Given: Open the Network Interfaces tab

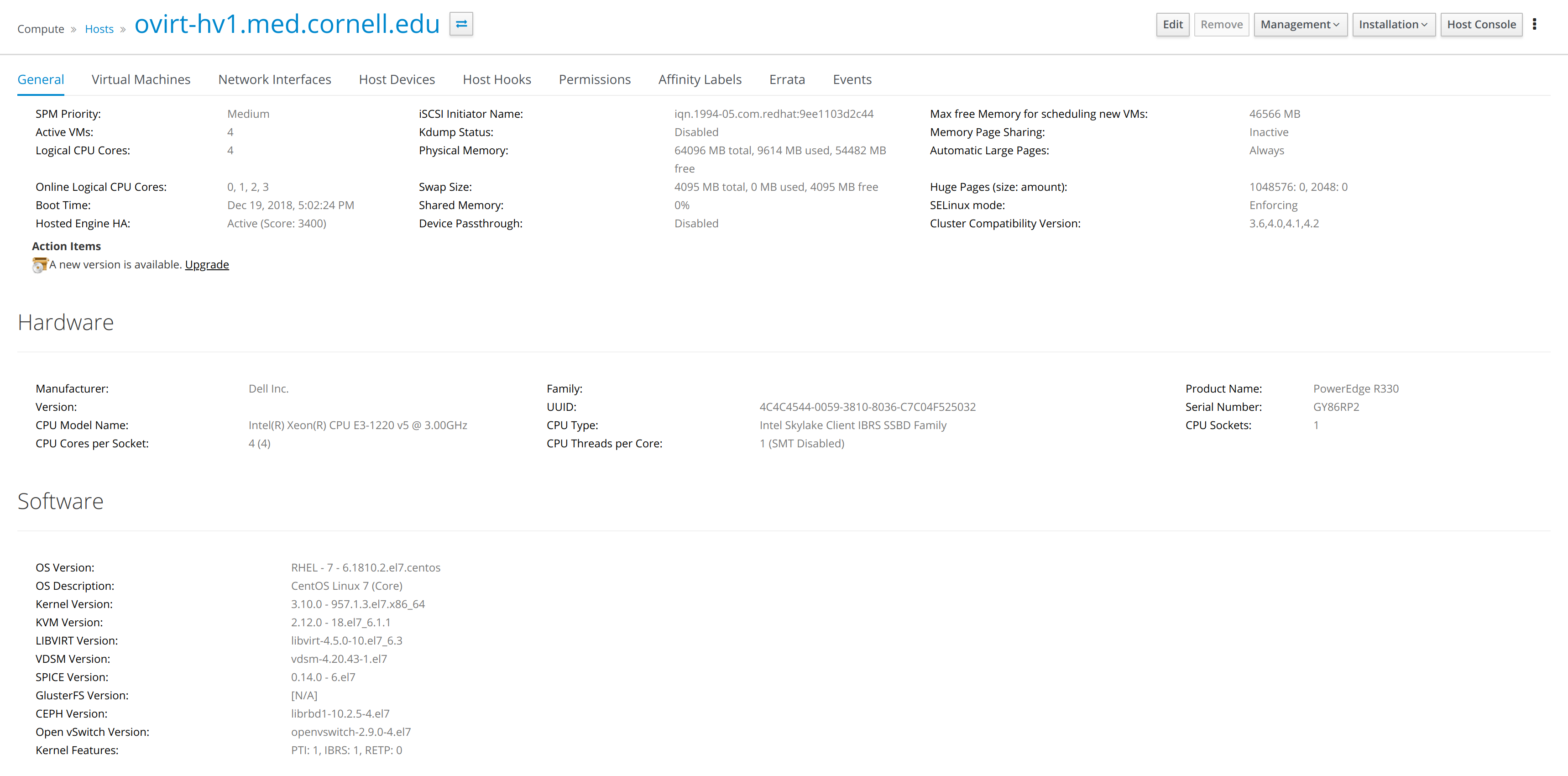Looking at the screenshot, I should [x=275, y=80].
